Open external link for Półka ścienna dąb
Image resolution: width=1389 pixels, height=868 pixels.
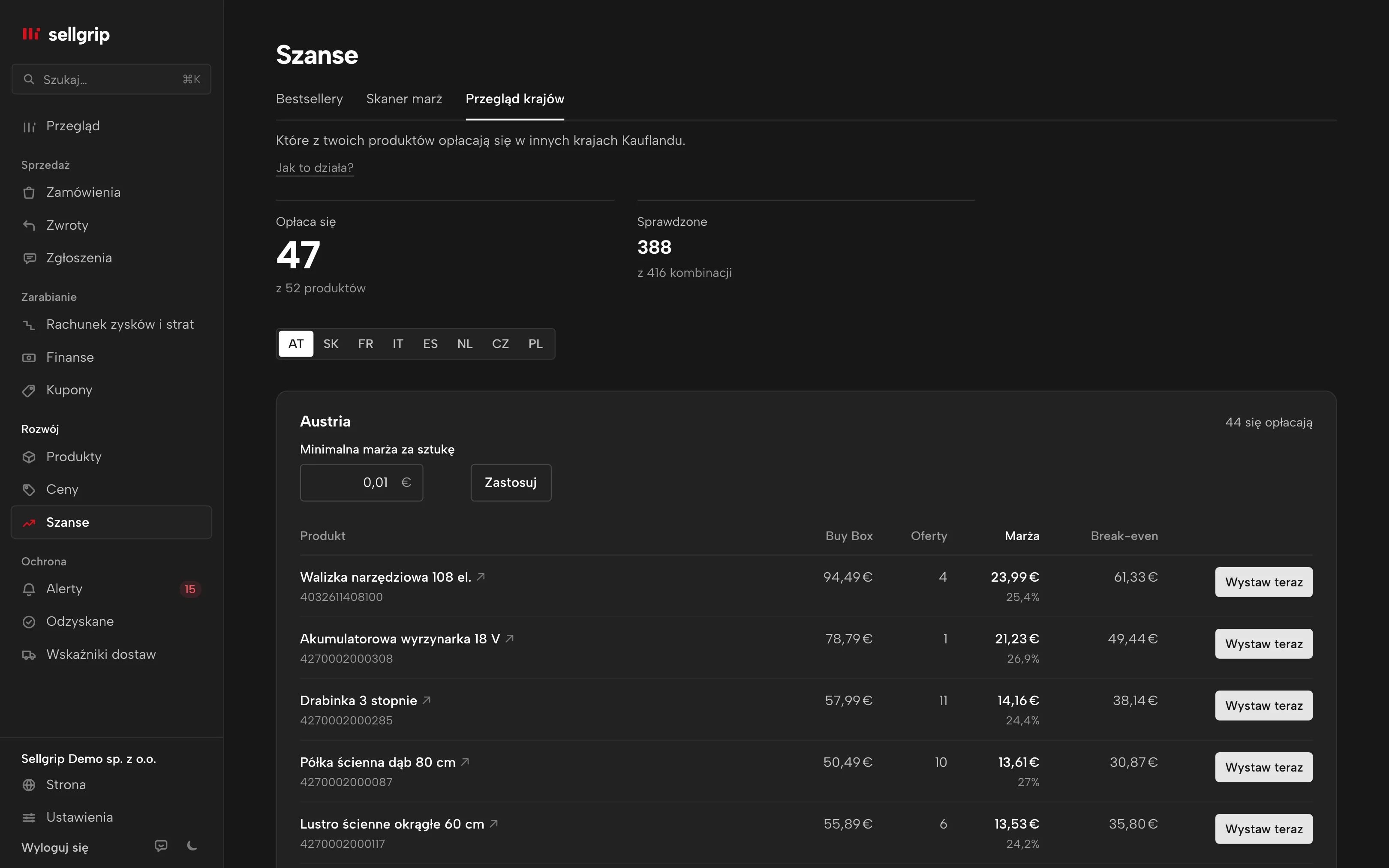(x=466, y=762)
